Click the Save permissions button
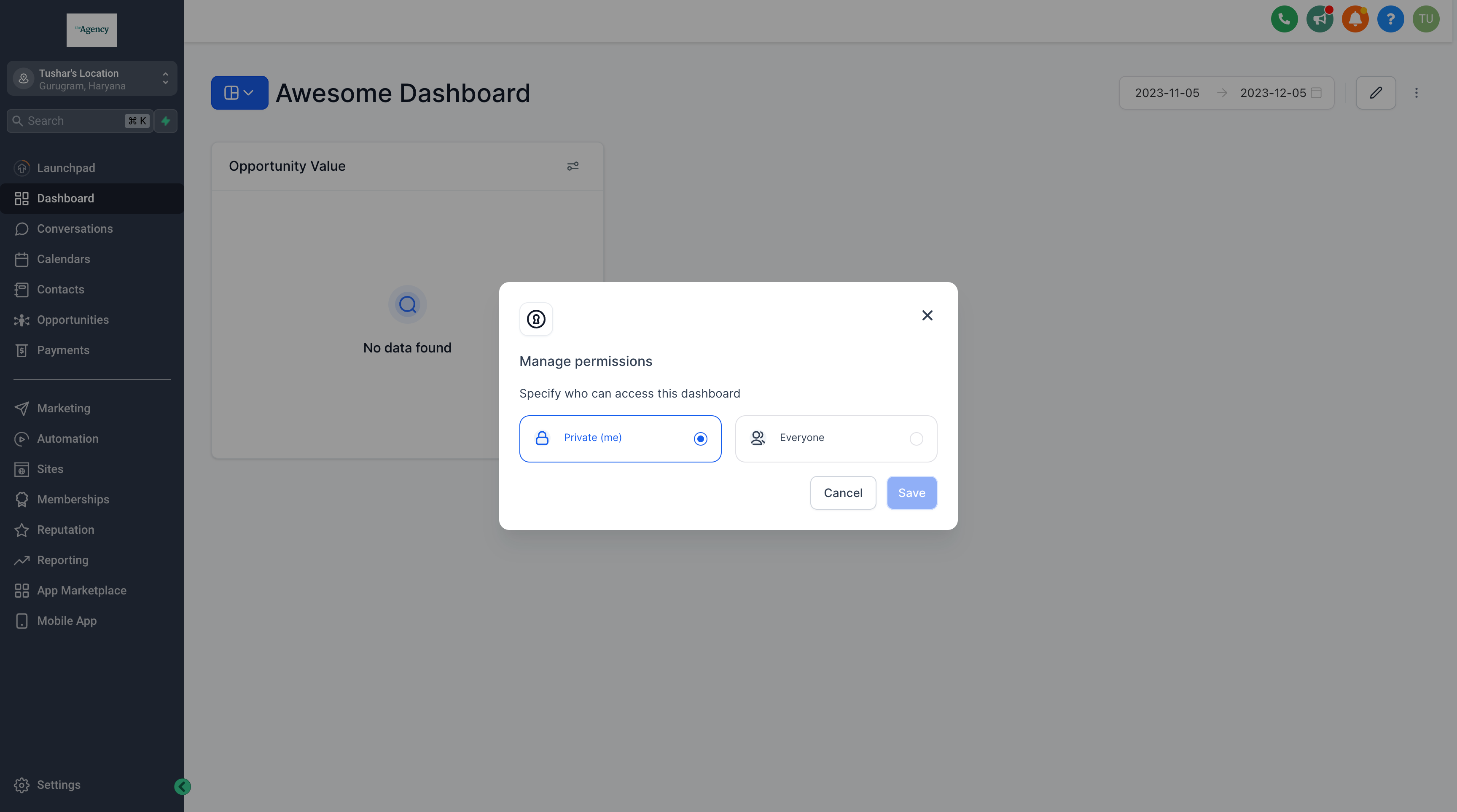The image size is (1457, 812). (x=911, y=492)
